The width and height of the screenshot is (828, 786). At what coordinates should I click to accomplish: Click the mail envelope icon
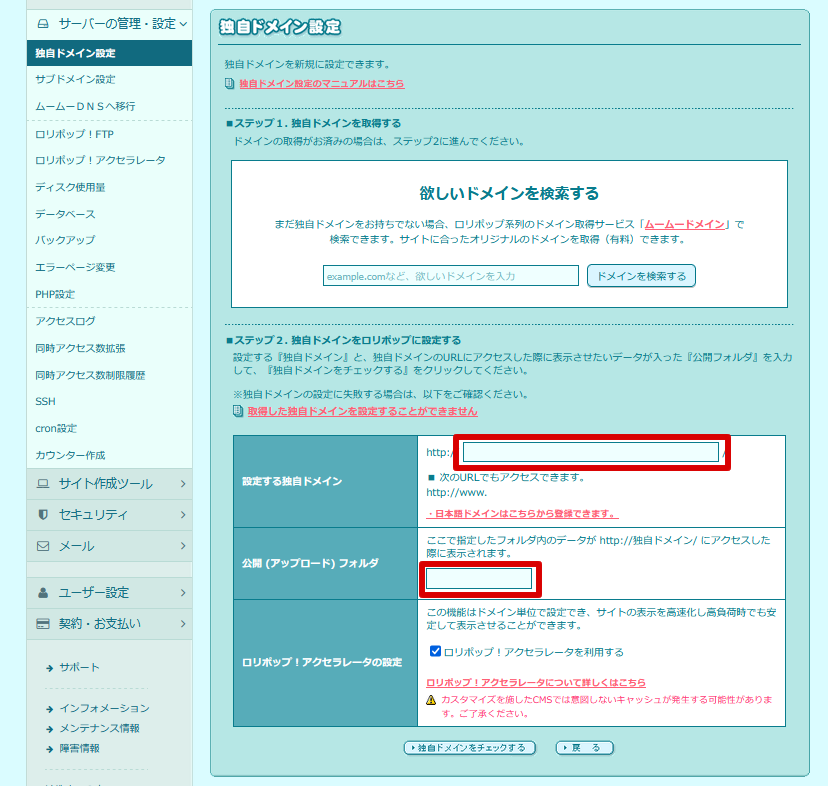click(42, 546)
